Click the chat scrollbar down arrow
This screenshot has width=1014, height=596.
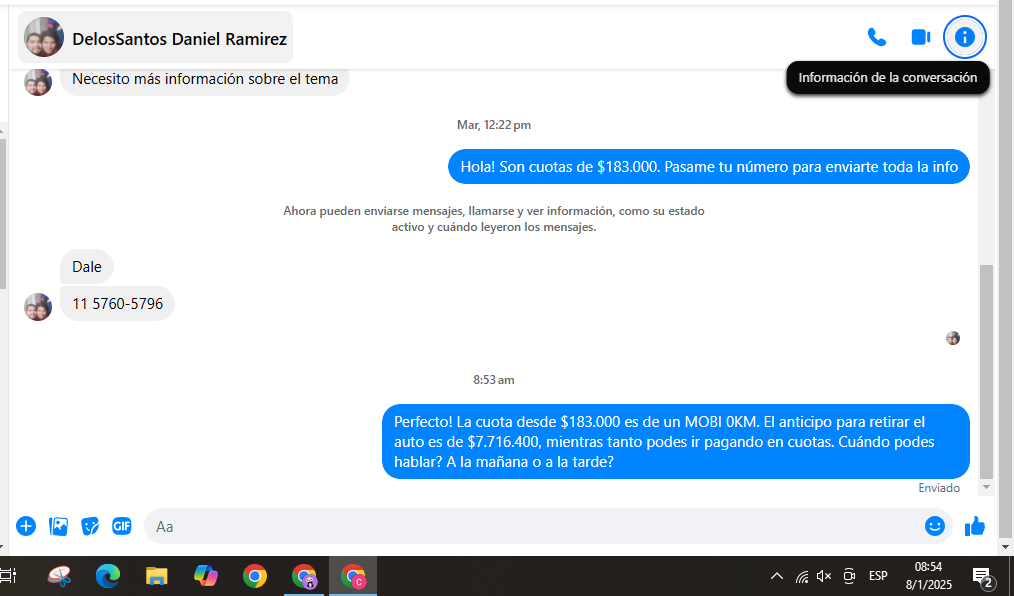click(x=986, y=487)
